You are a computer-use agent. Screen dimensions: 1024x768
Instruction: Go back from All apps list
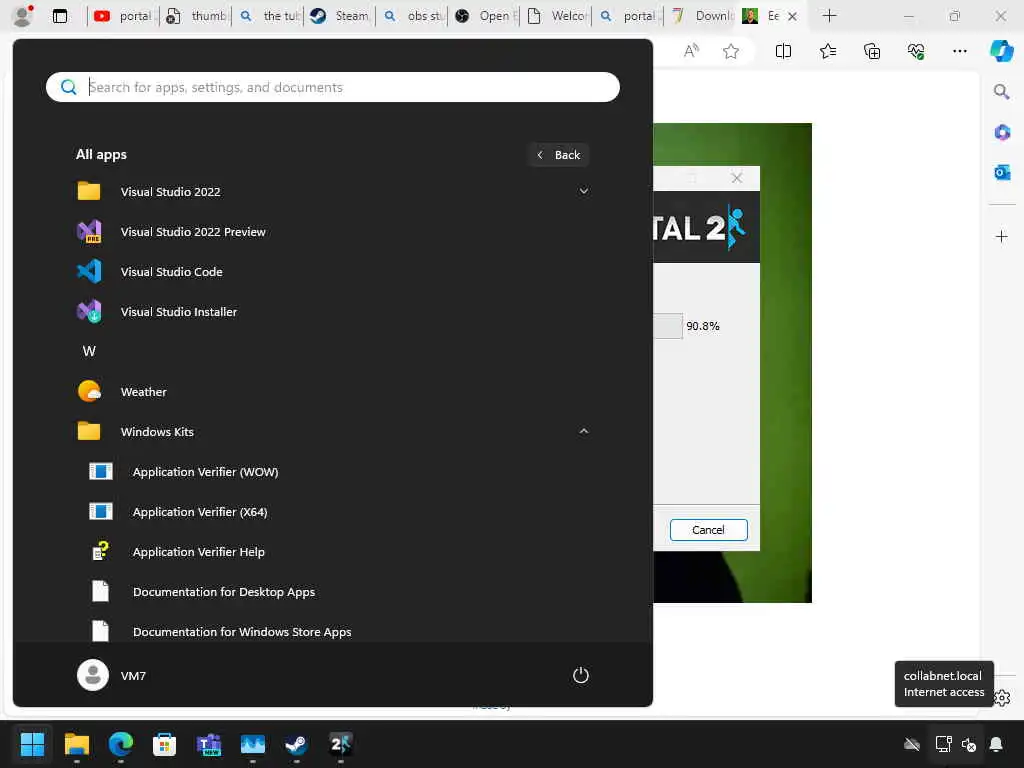tap(558, 155)
